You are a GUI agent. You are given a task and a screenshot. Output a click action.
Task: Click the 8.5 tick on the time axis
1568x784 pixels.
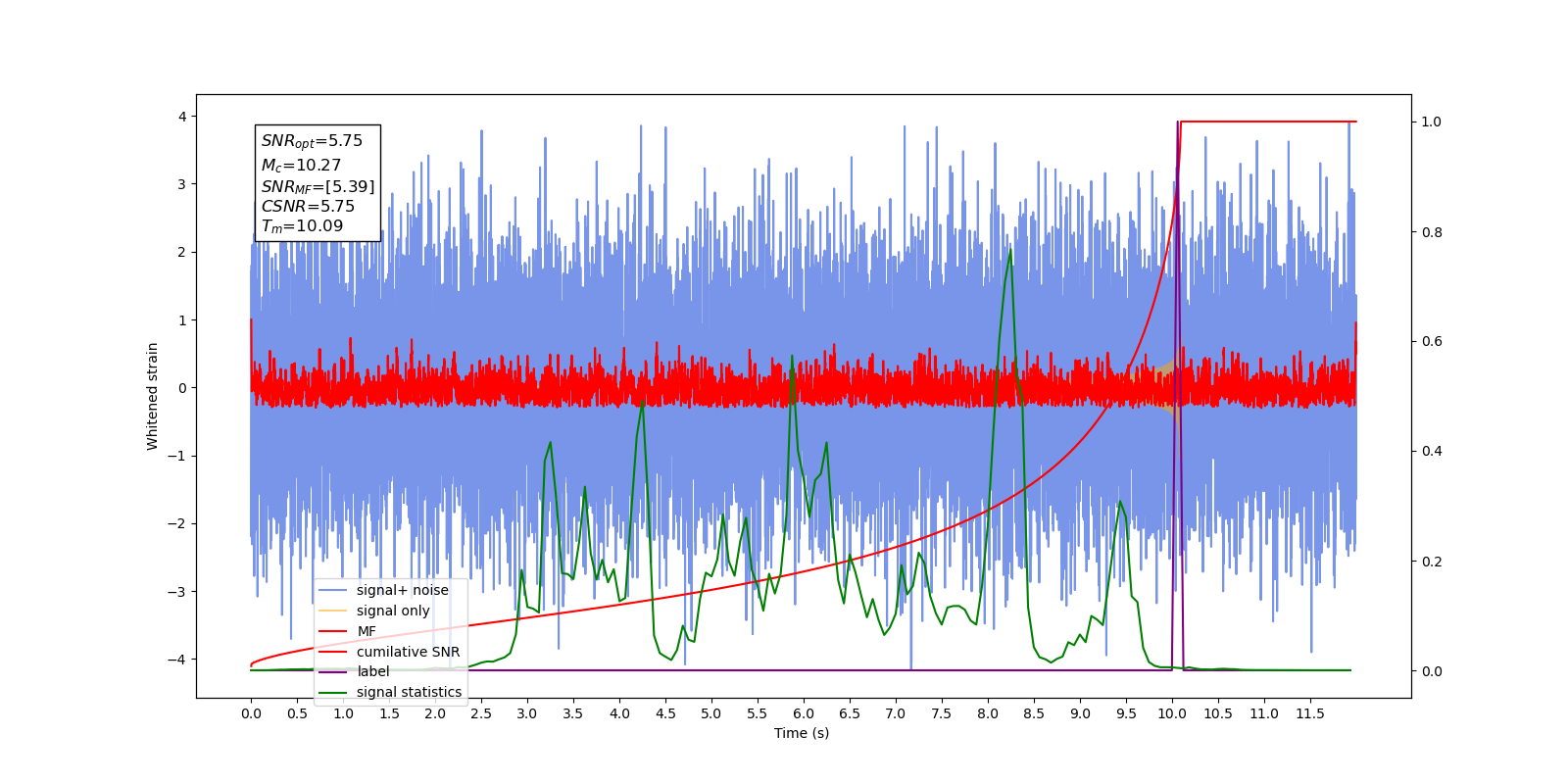1034,713
